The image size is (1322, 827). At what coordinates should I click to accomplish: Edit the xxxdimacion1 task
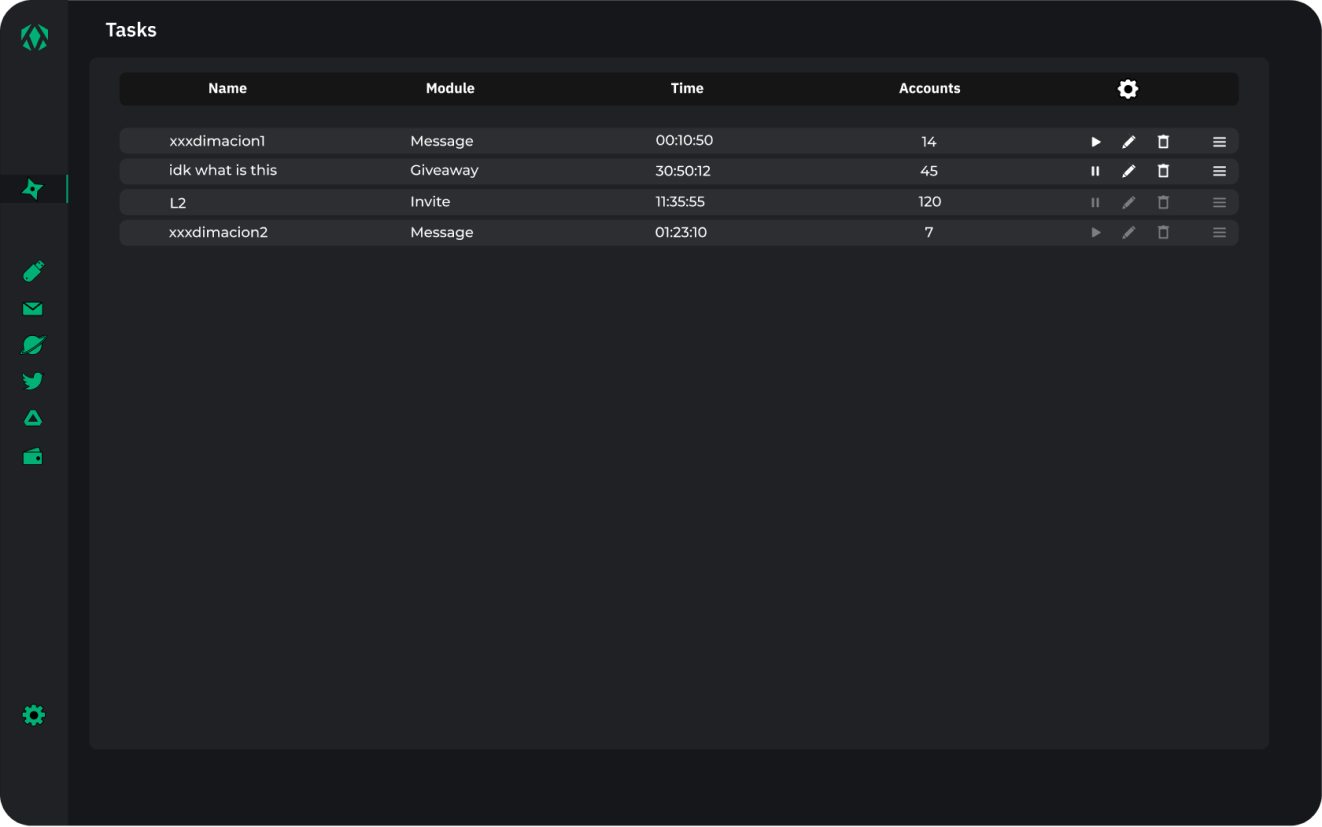1129,142
